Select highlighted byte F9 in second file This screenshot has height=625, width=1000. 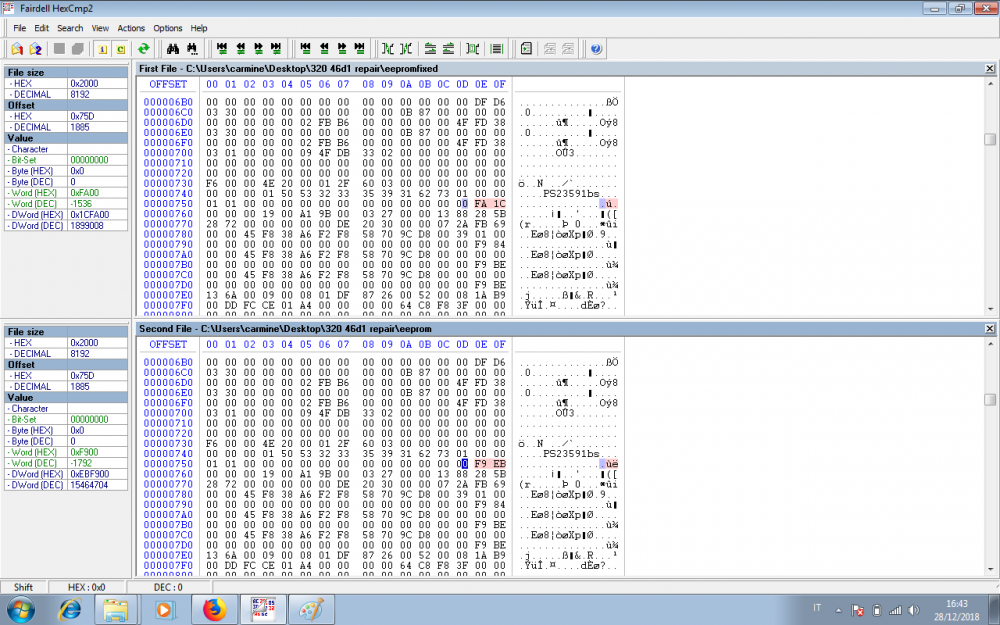(481, 464)
